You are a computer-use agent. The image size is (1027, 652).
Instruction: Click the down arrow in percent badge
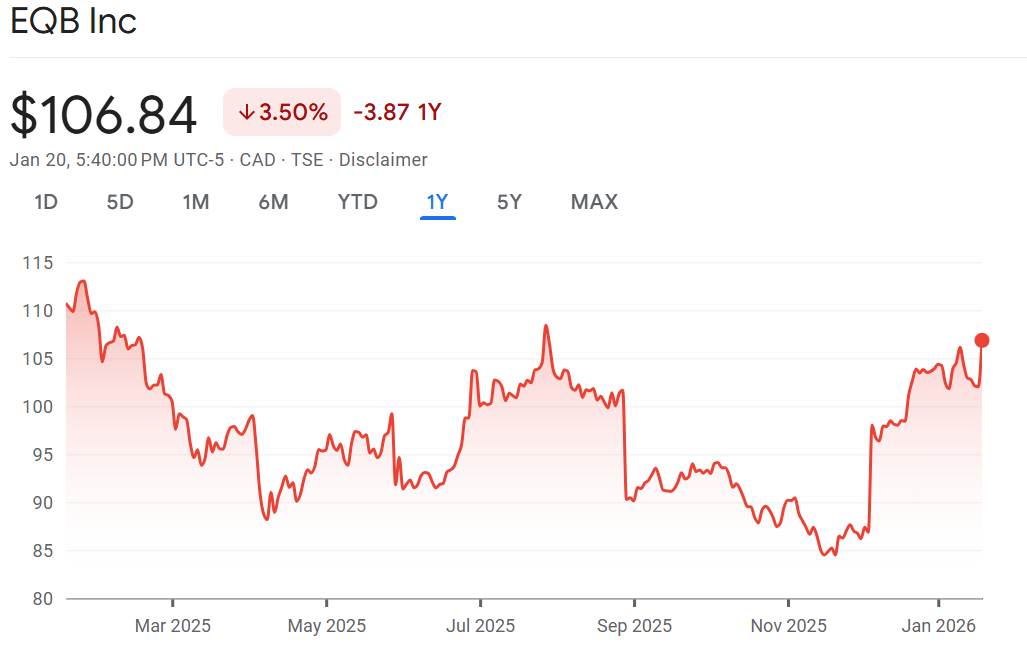click(x=246, y=112)
